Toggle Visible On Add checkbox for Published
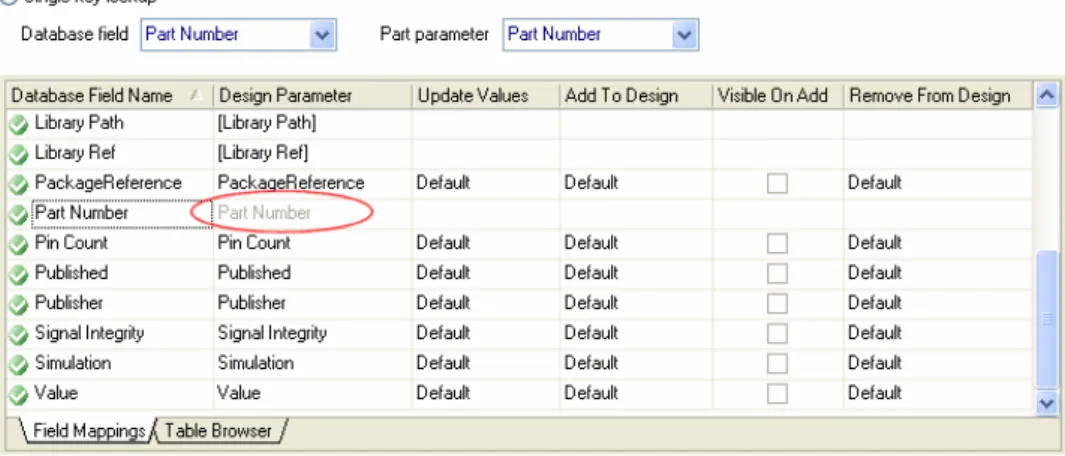The width and height of the screenshot is (1065, 456). click(777, 273)
